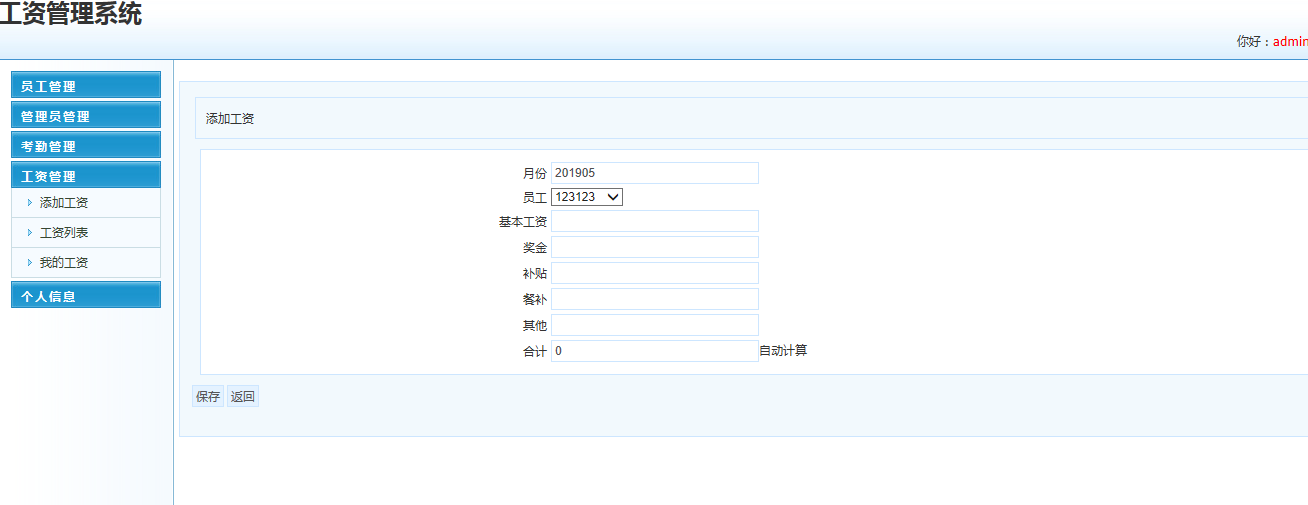
Task: Click the 自动计算 label next to total
Action: coord(783,351)
